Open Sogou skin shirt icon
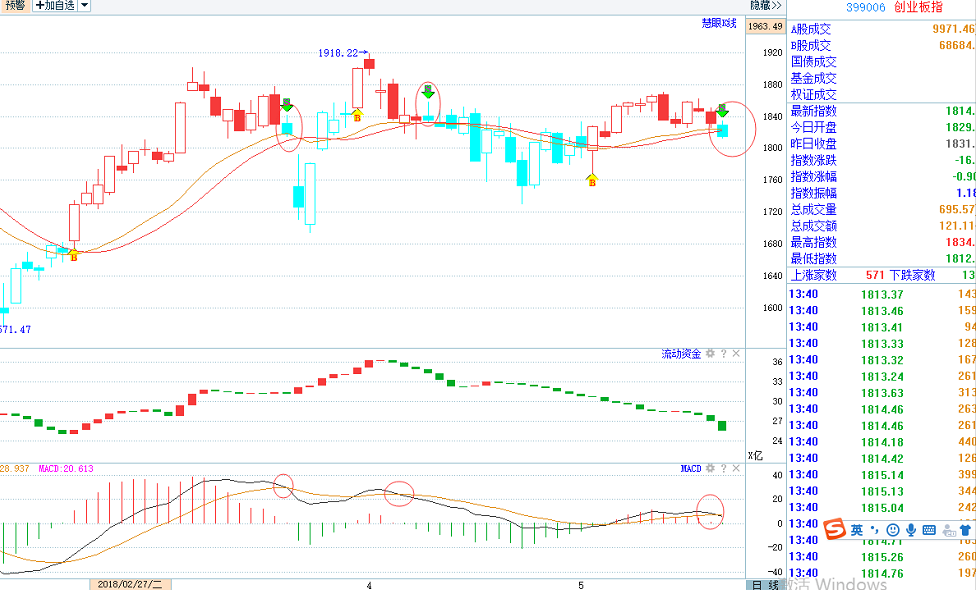This screenshot has width=976, height=590. (x=964, y=529)
